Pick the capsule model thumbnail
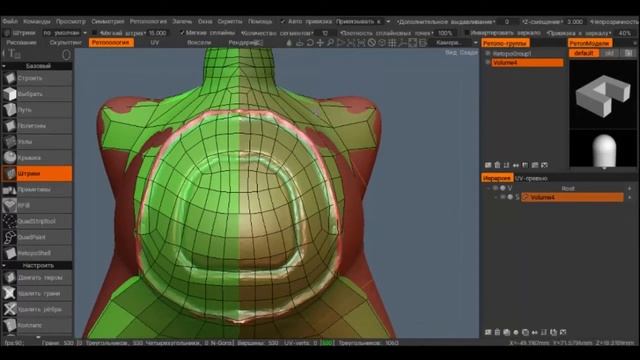Image resolution: width=640 pixels, height=360 pixels. pos(603,149)
